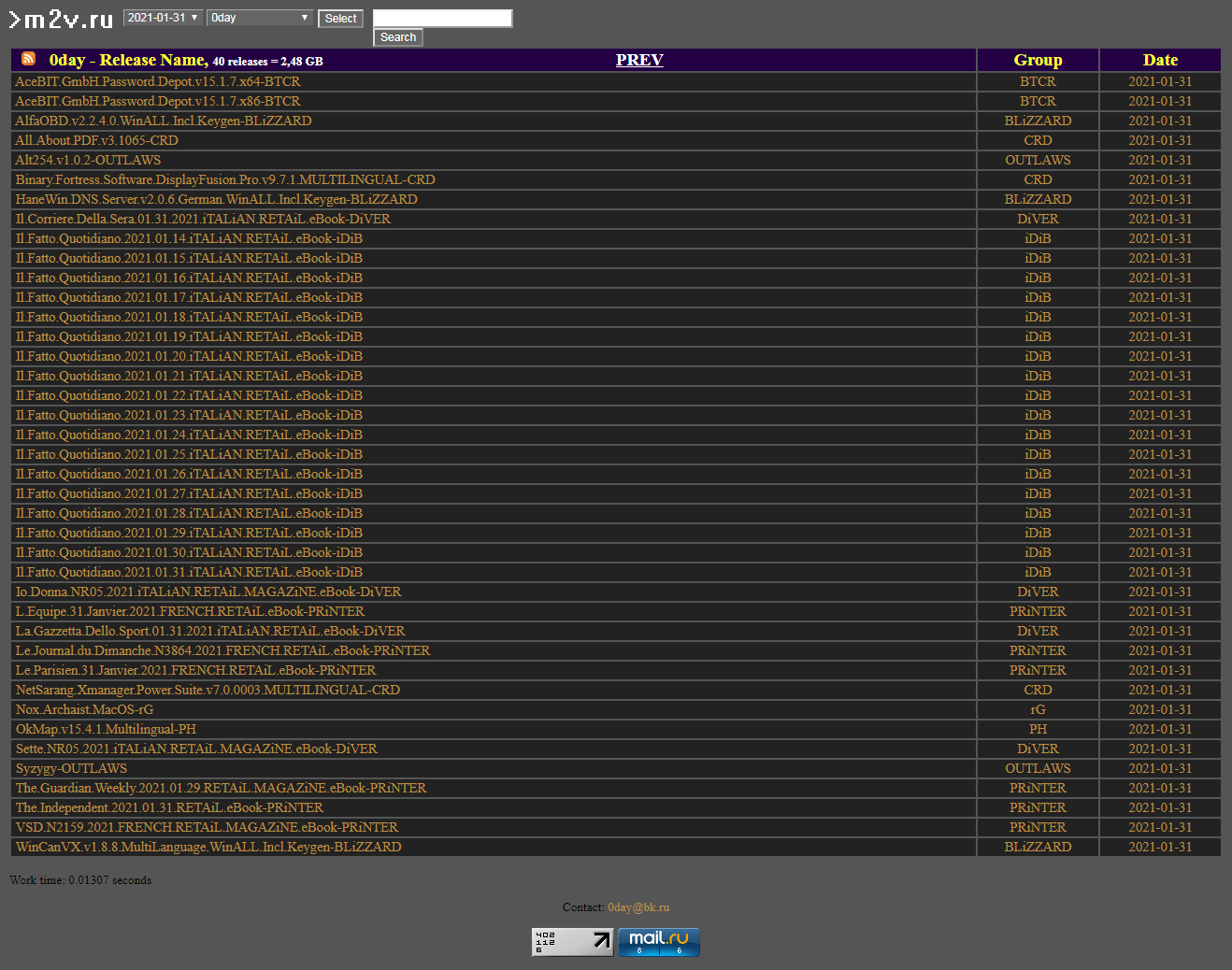Click the Select button

[340, 19]
